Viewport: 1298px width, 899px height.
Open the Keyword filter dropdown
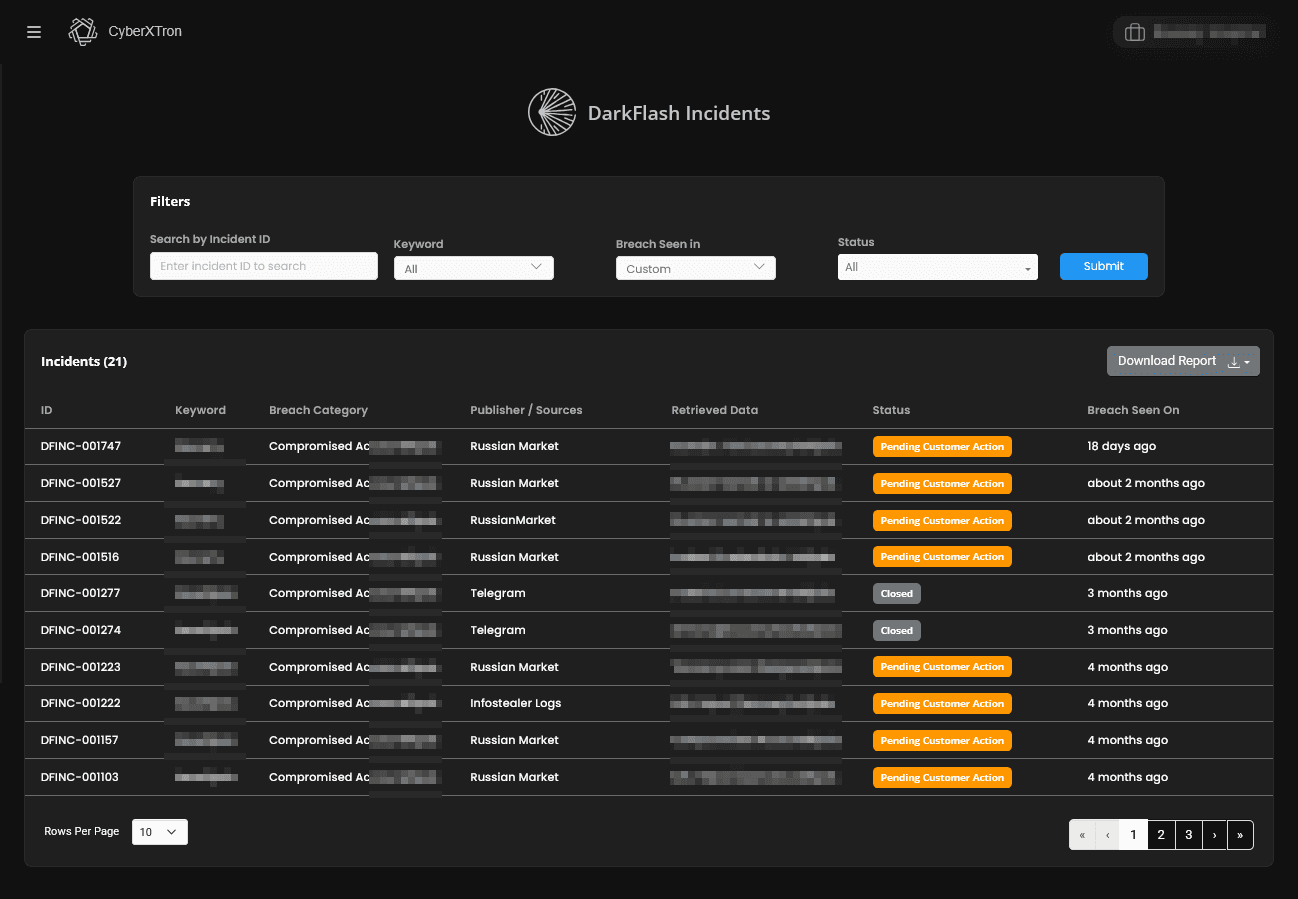click(x=473, y=267)
